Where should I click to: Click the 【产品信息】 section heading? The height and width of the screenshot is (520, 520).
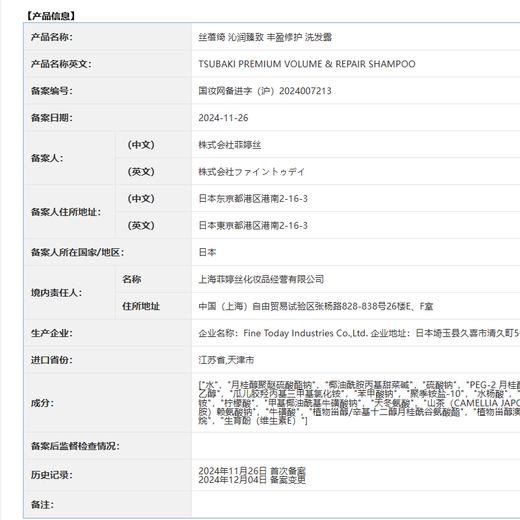pos(51,16)
